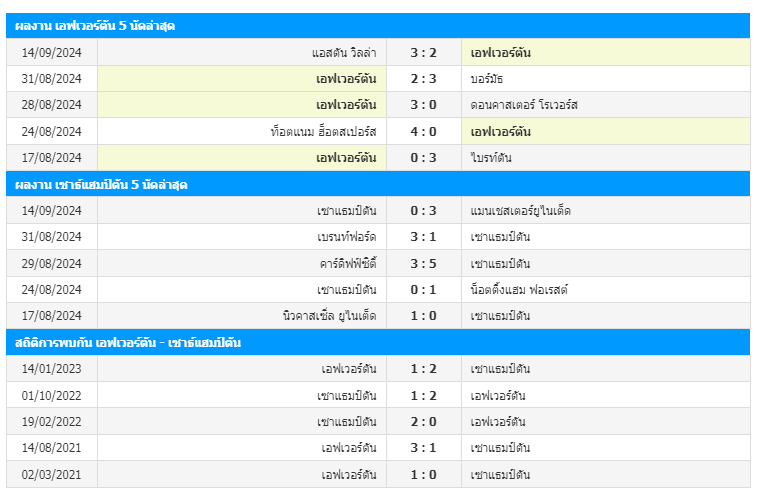Image resolution: width=759 pixels, height=498 pixels.
Task: Click the Newcastle United team name
Action: coord(330,316)
